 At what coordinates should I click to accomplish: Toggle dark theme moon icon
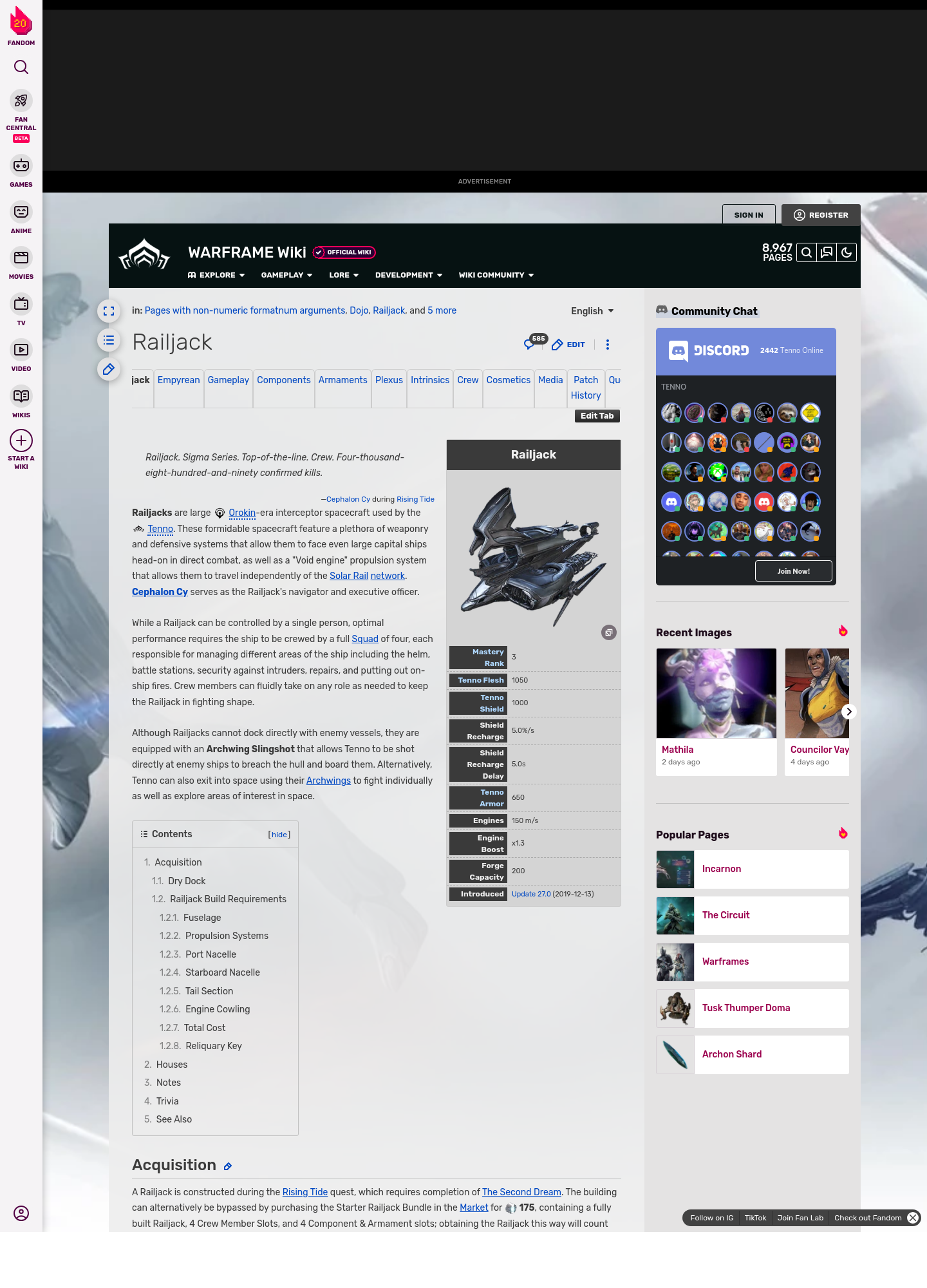(847, 252)
